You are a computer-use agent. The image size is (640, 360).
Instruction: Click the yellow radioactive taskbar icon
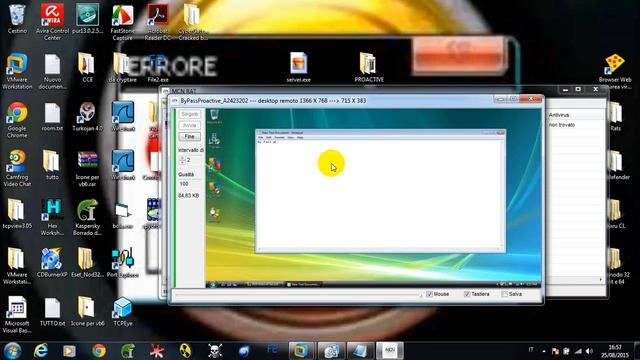click(x=186, y=351)
